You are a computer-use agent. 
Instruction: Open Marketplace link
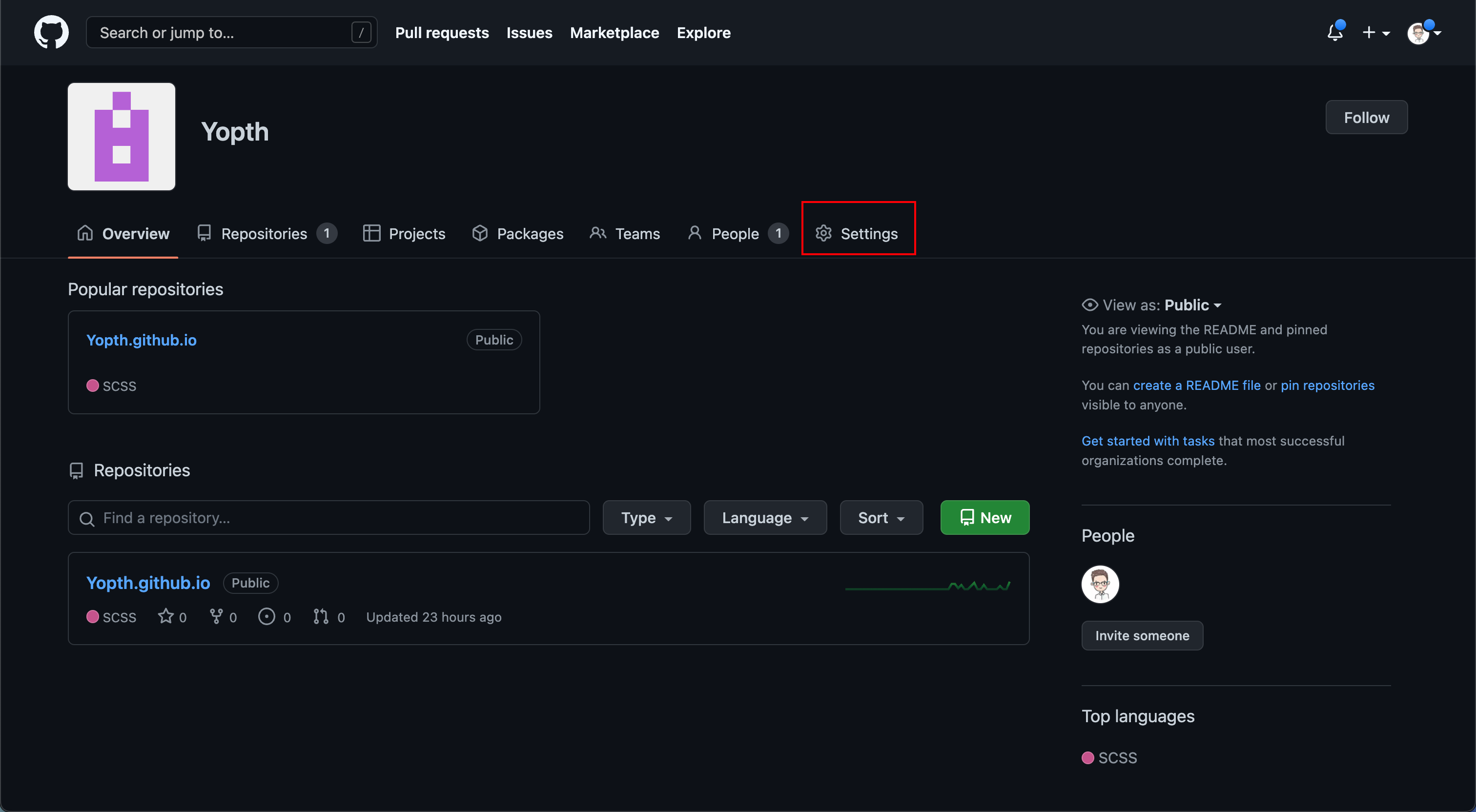click(x=614, y=33)
